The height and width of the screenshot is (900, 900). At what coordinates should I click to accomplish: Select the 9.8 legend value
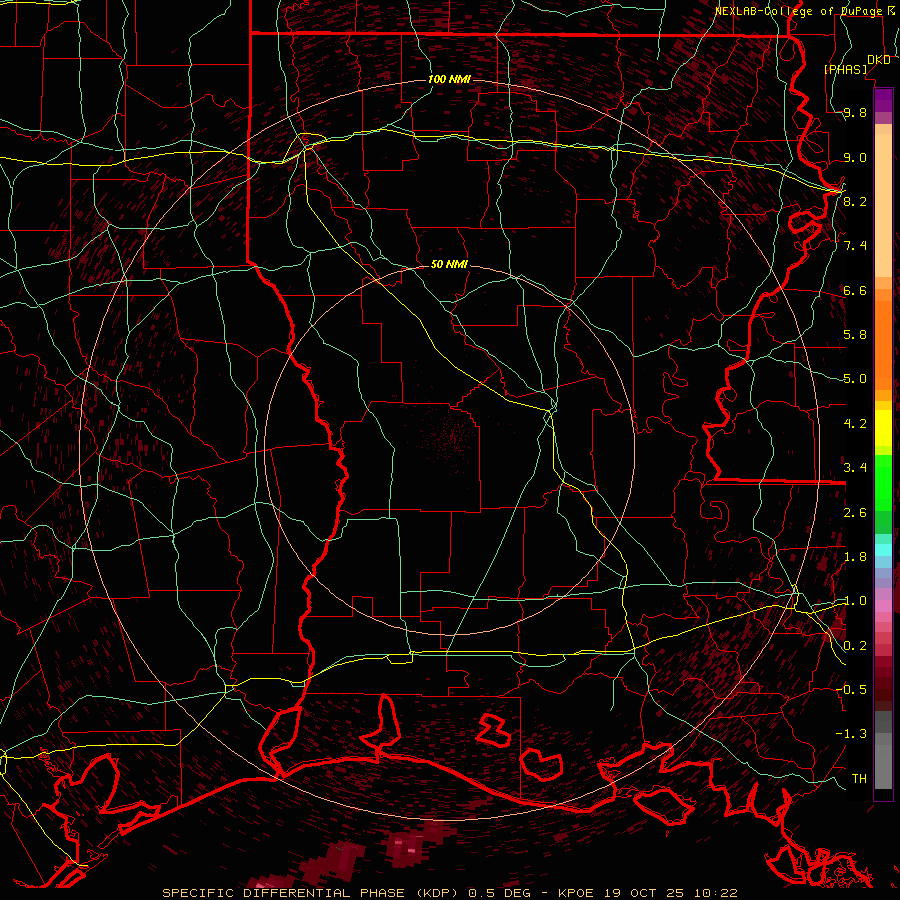855,112
